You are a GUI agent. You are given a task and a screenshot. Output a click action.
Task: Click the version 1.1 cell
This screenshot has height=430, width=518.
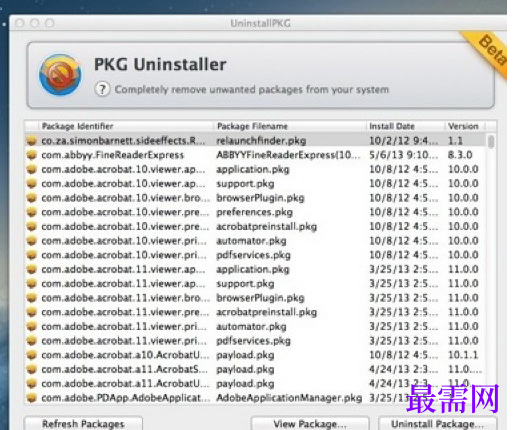(455, 141)
